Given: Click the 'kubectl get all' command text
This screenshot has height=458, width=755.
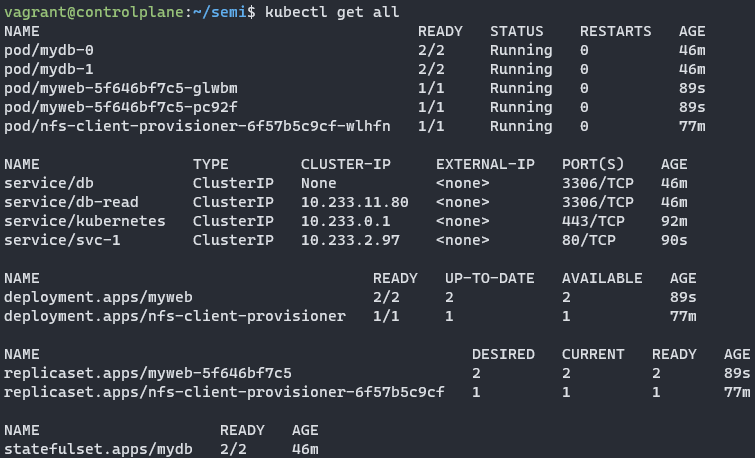Looking at the screenshot, I should [x=332, y=12].
